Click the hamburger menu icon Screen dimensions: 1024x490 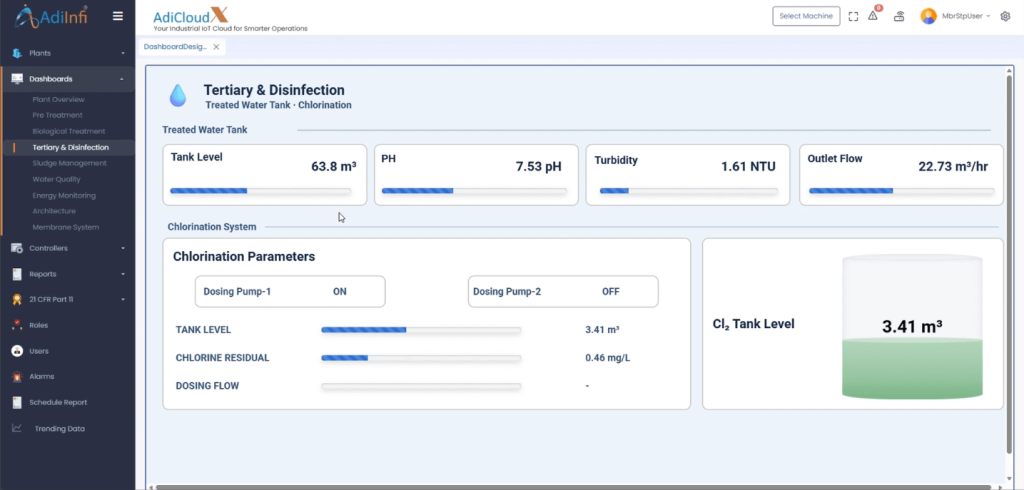pos(118,16)
